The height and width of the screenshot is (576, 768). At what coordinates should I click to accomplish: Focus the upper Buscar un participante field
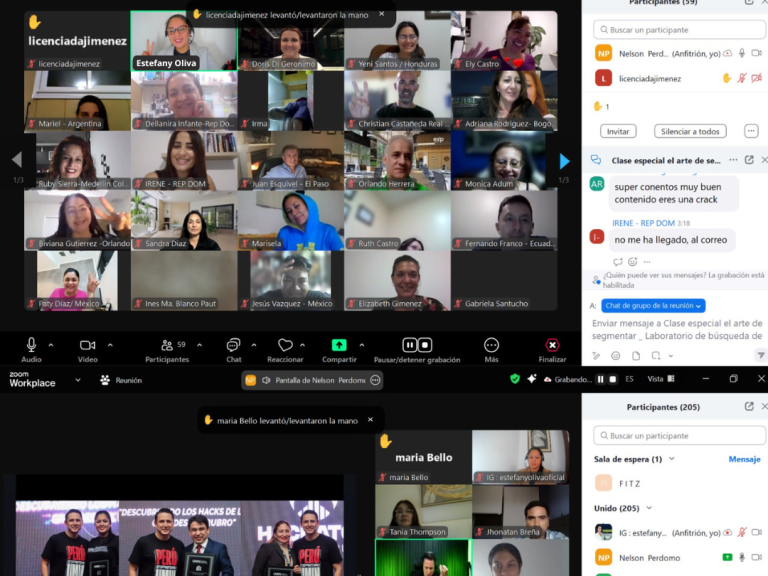[679, 30]
